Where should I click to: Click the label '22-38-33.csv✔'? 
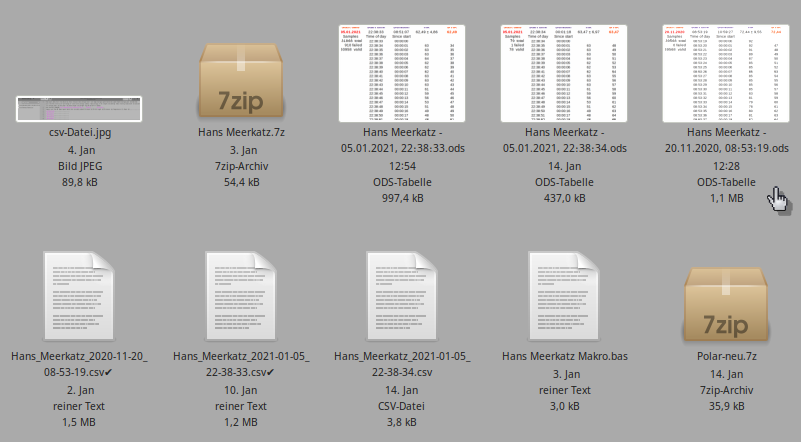[240, 373]
